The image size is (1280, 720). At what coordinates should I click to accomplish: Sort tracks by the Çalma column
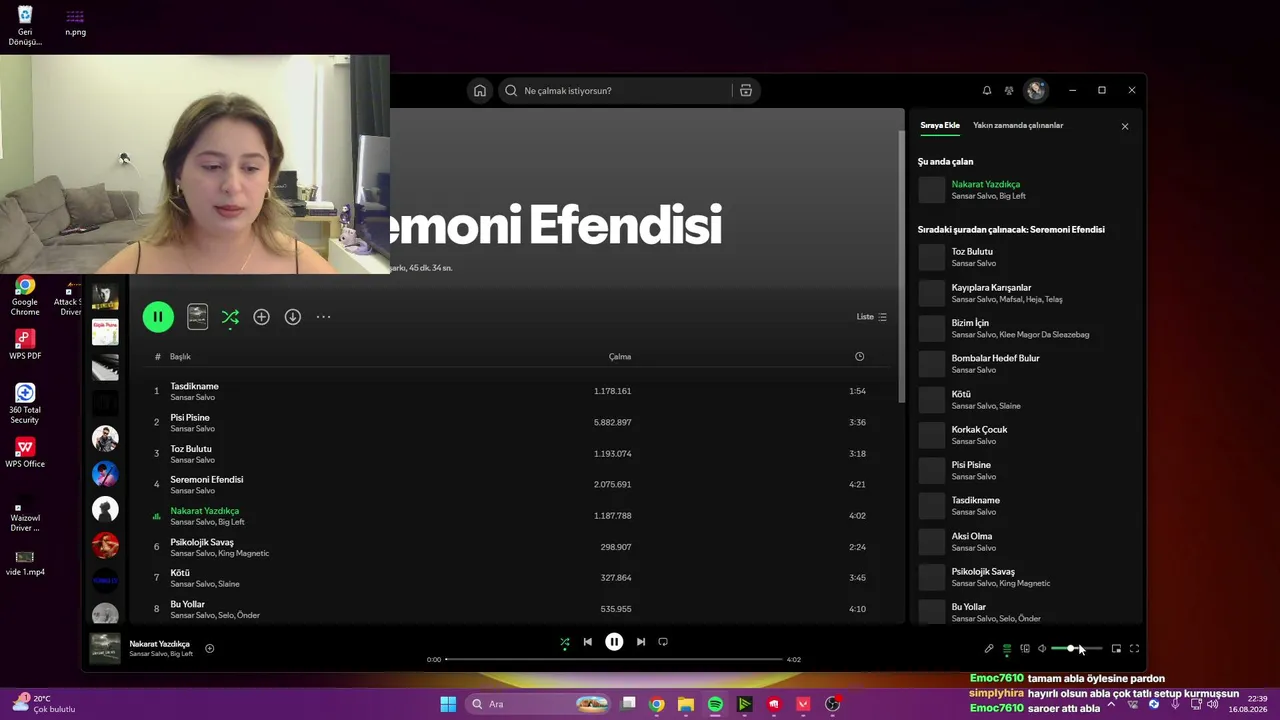(620, 357)
